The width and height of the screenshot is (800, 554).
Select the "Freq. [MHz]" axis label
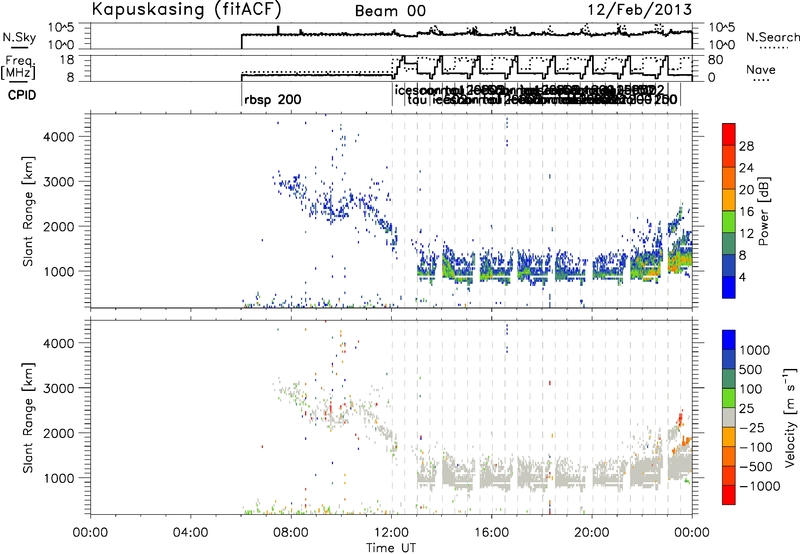(x=18, y=67)
